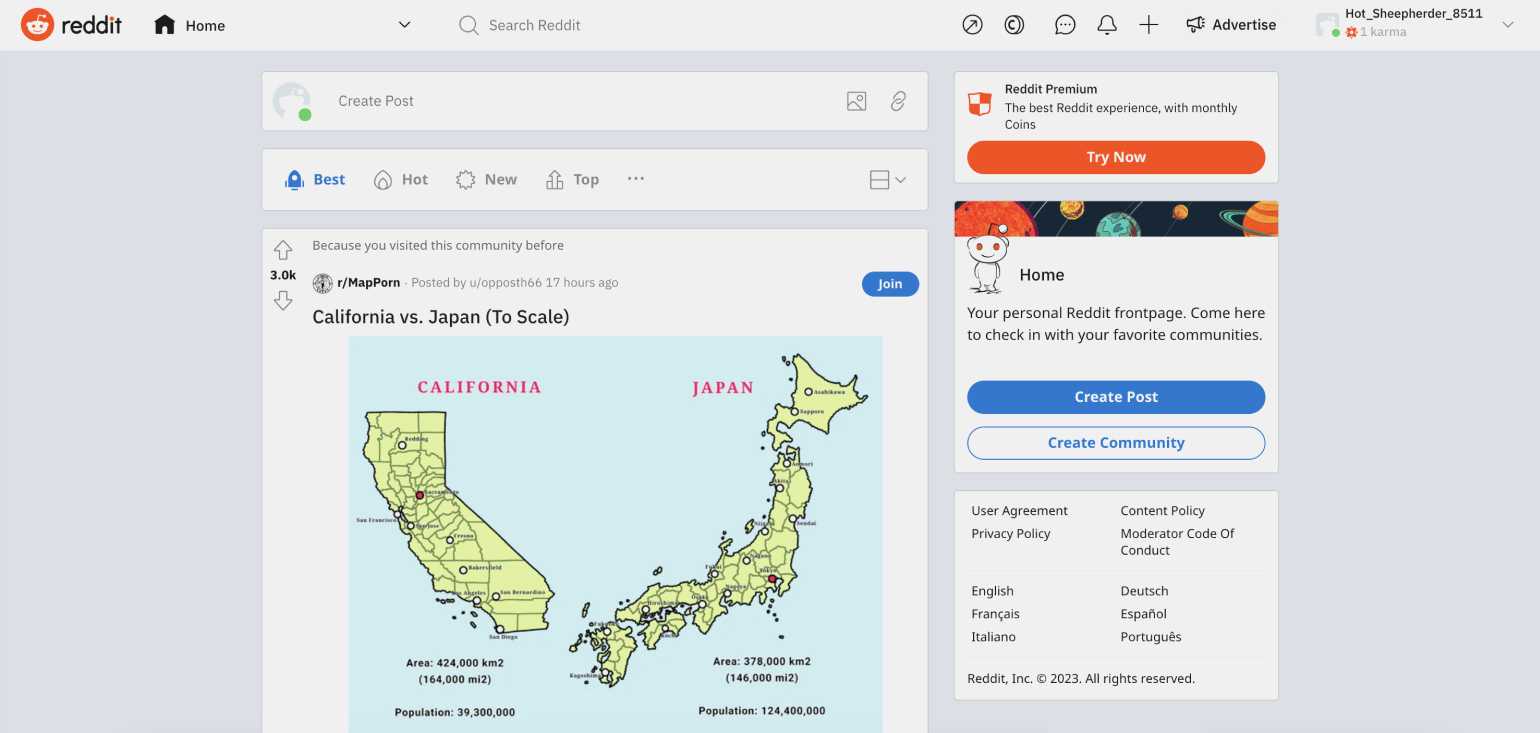Open the chat bubble icon

(1065, 25)
